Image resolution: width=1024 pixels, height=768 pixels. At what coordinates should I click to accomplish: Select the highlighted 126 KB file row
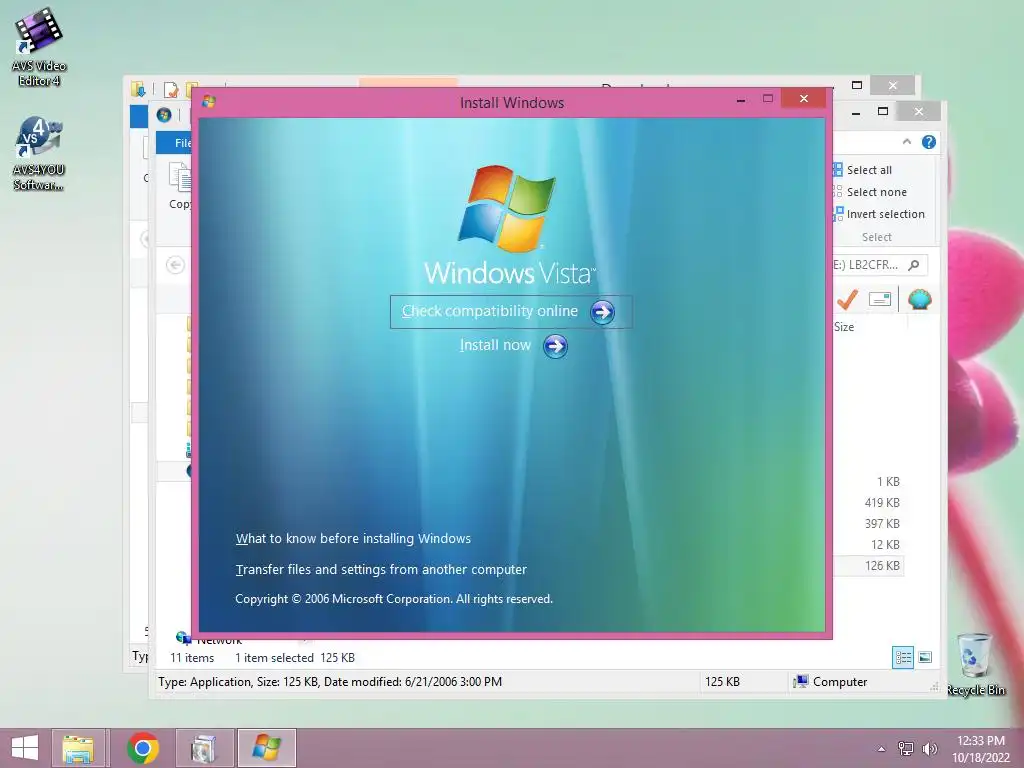pyautogui.click(x=869, y=566)
